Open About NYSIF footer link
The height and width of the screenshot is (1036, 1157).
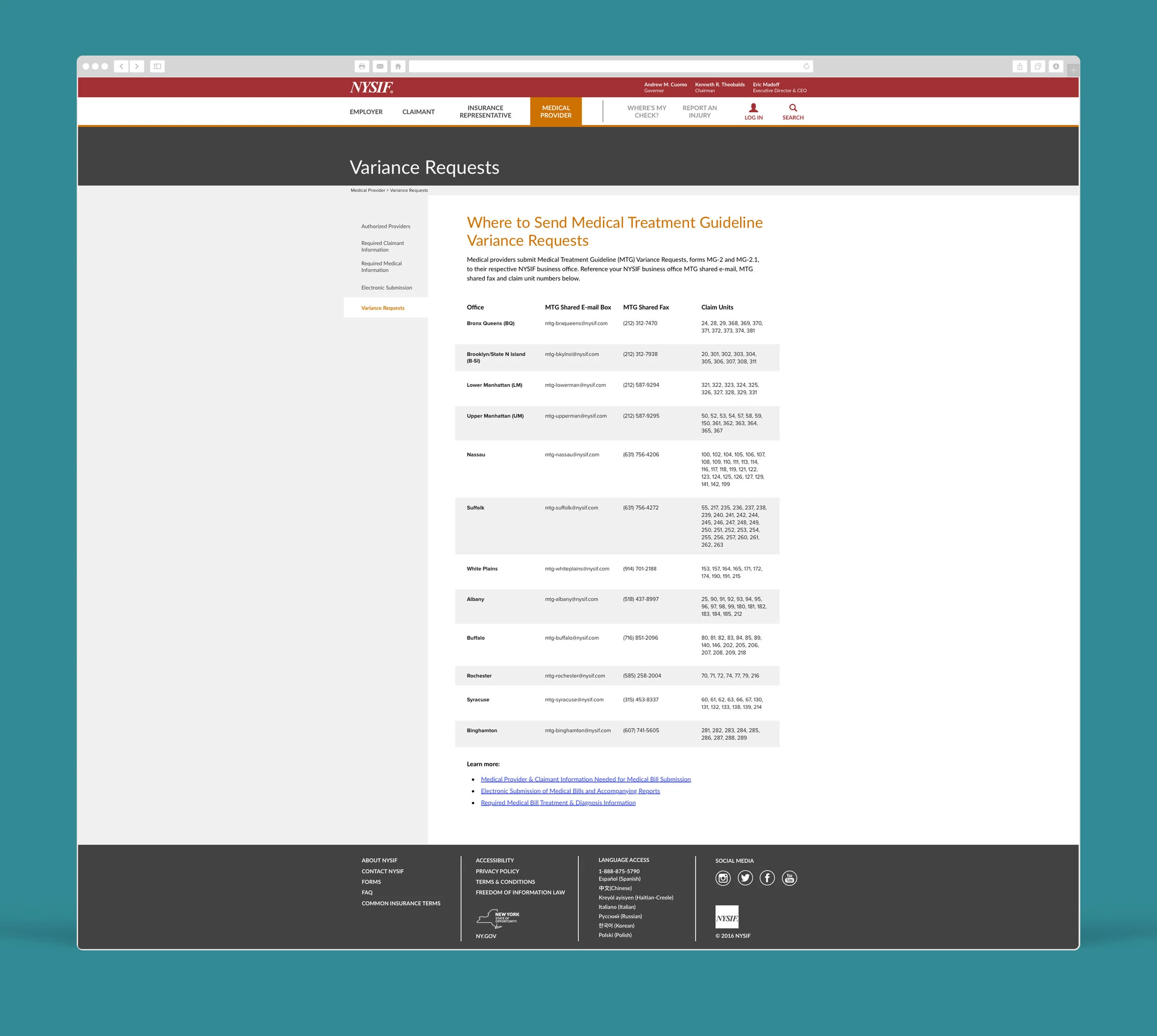[x=379, y=861]
